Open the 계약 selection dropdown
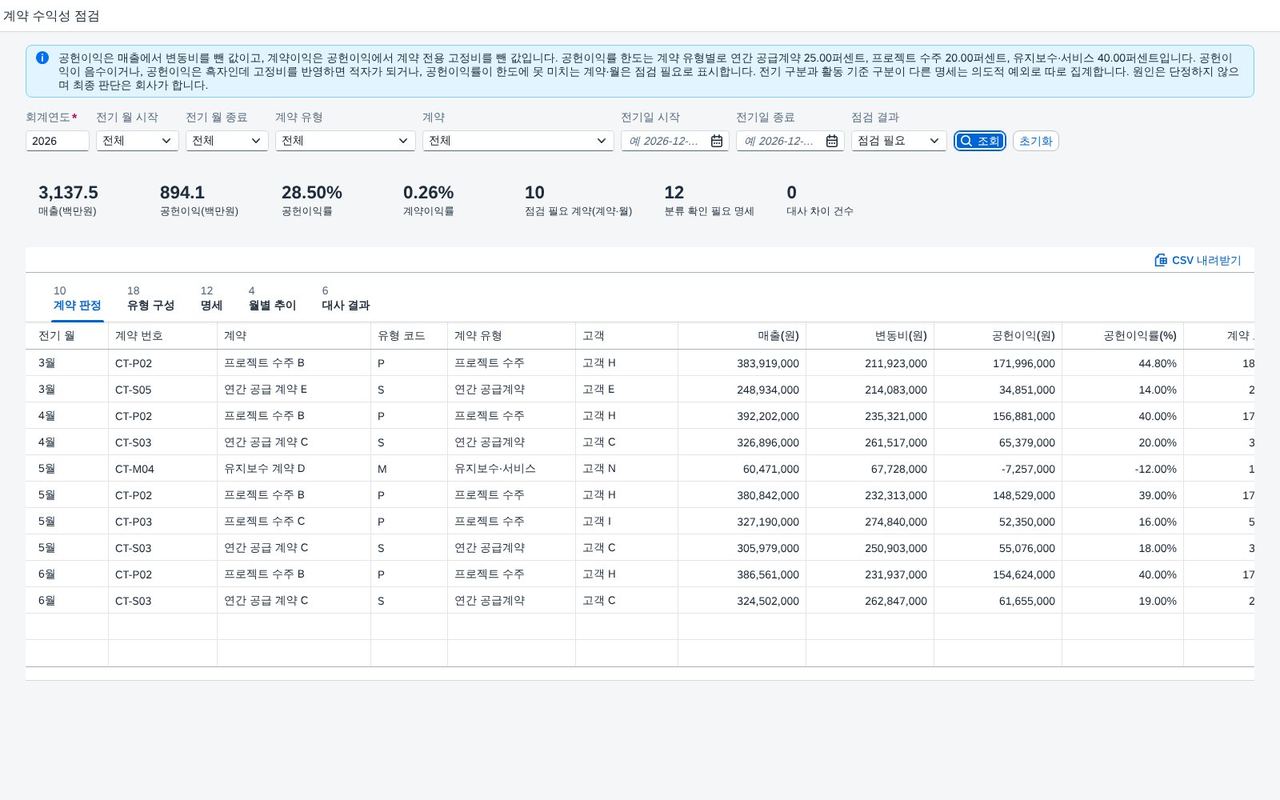The height and width of the screenshot is (800, 1280). (x=518, y=141)
